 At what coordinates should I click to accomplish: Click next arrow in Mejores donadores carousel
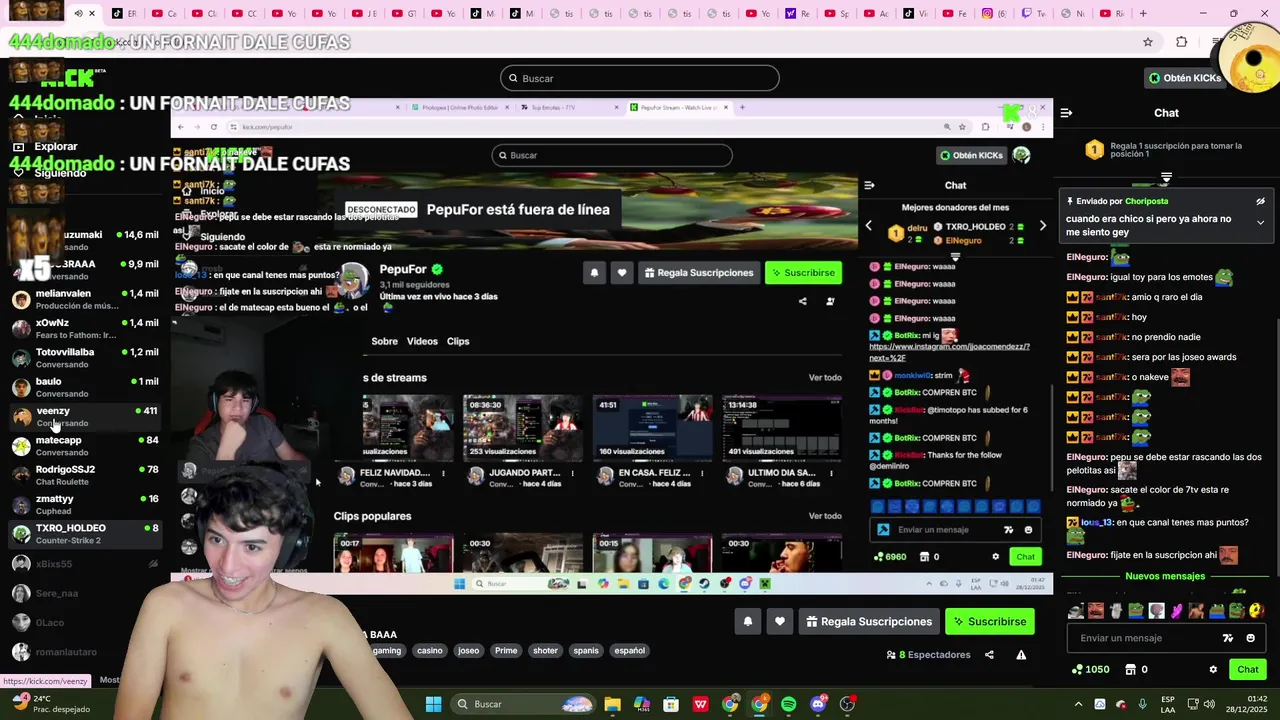pos(1042,226)
